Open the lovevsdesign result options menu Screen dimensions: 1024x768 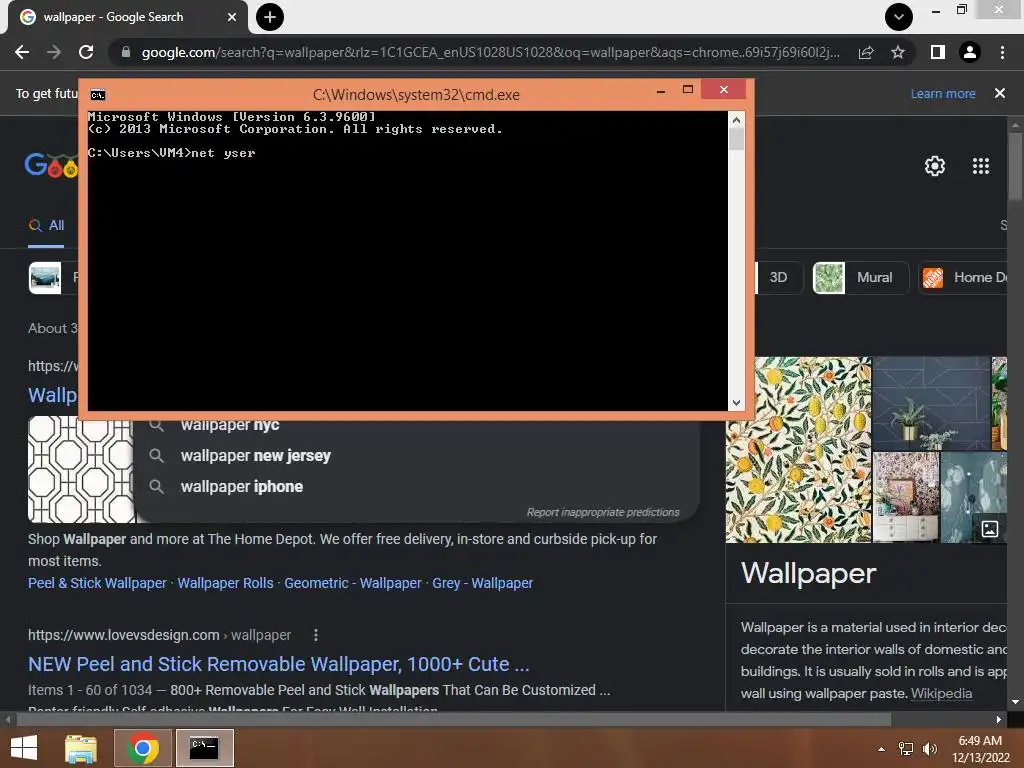315,635
